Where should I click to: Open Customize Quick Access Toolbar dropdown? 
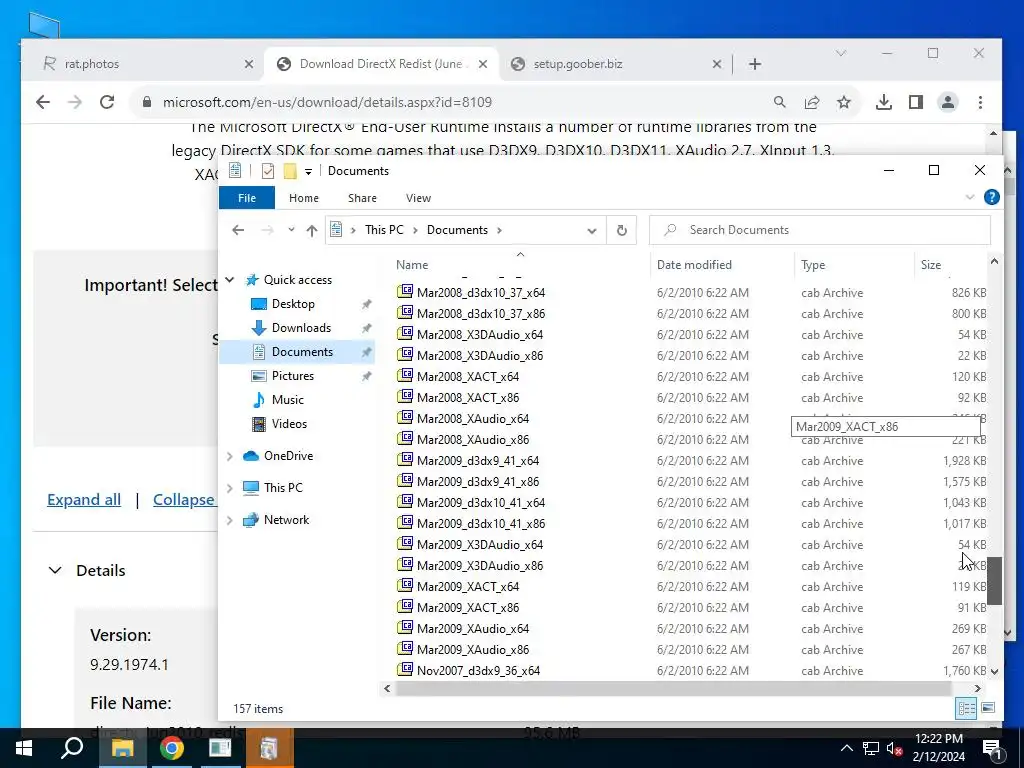(308, 172)
